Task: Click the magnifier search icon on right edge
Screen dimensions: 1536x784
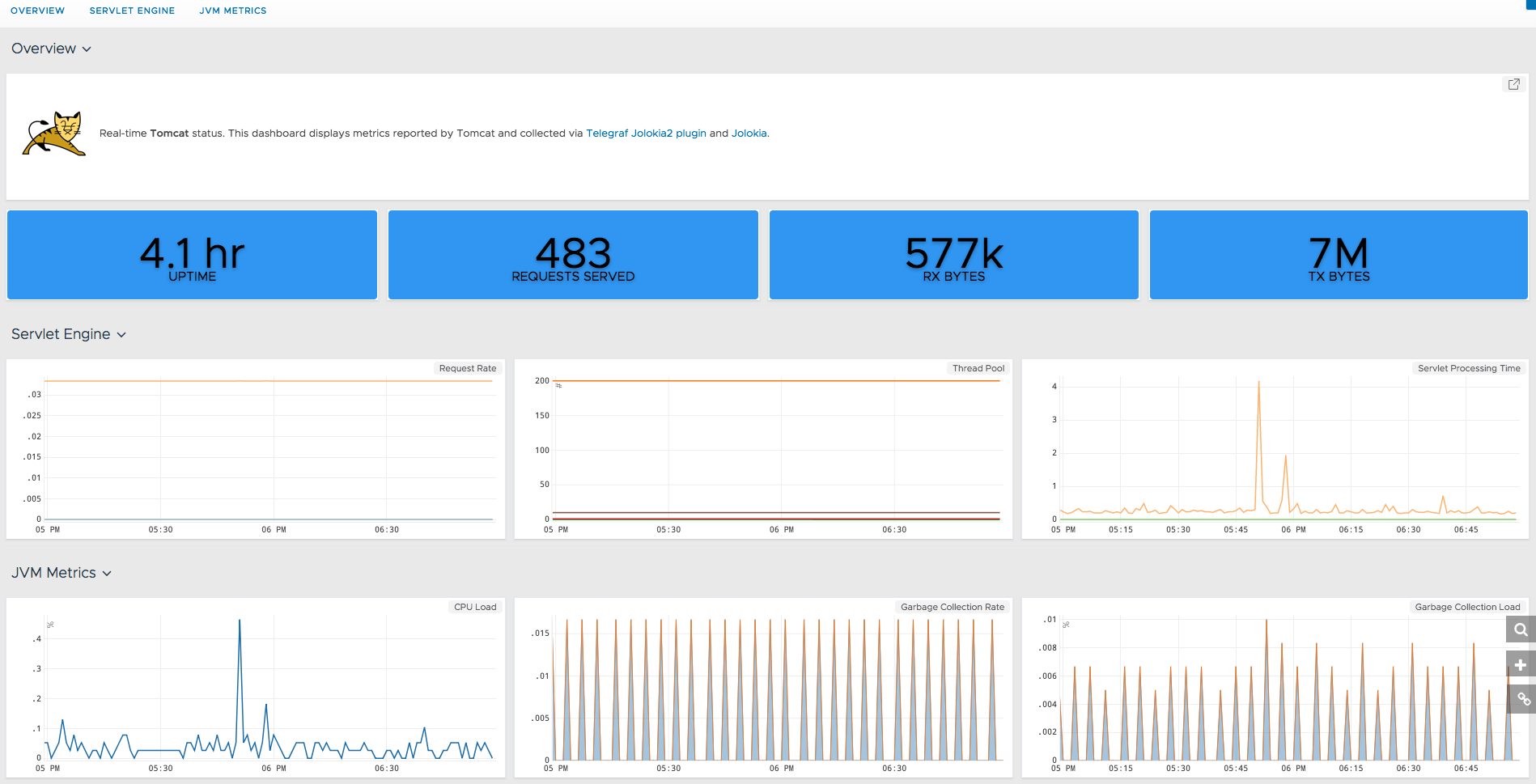Action: [x=1521, y=629]
